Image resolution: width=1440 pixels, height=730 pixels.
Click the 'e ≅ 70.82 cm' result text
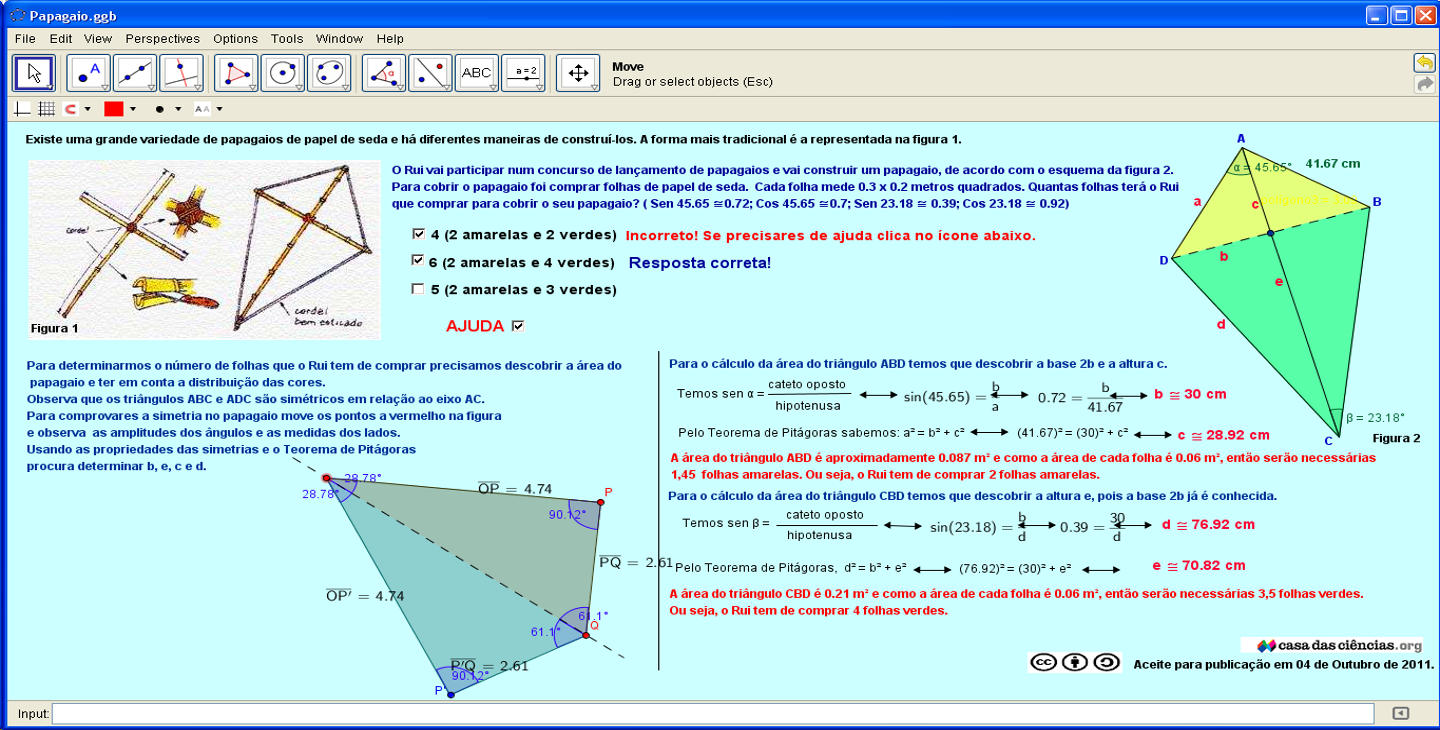point(1199,565)
